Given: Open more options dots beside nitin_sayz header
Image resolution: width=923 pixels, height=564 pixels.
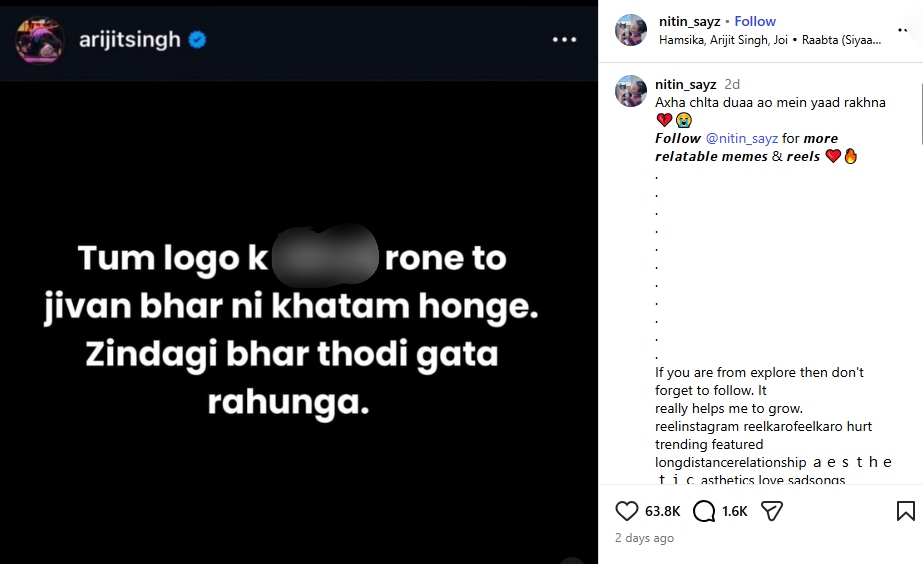Looking at the screenshot, I should (902, 30).
